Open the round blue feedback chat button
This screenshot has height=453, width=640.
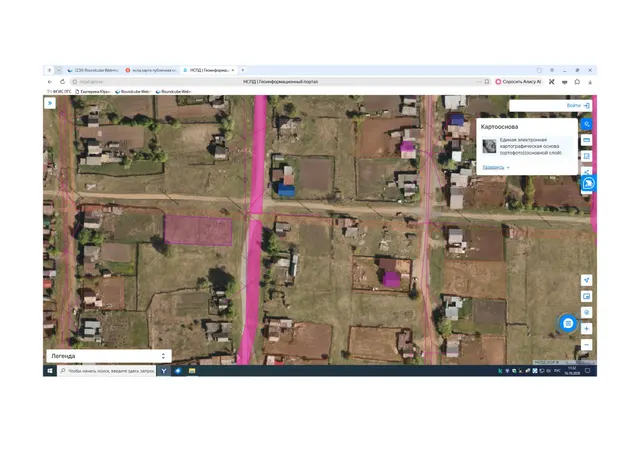point(568,324)
